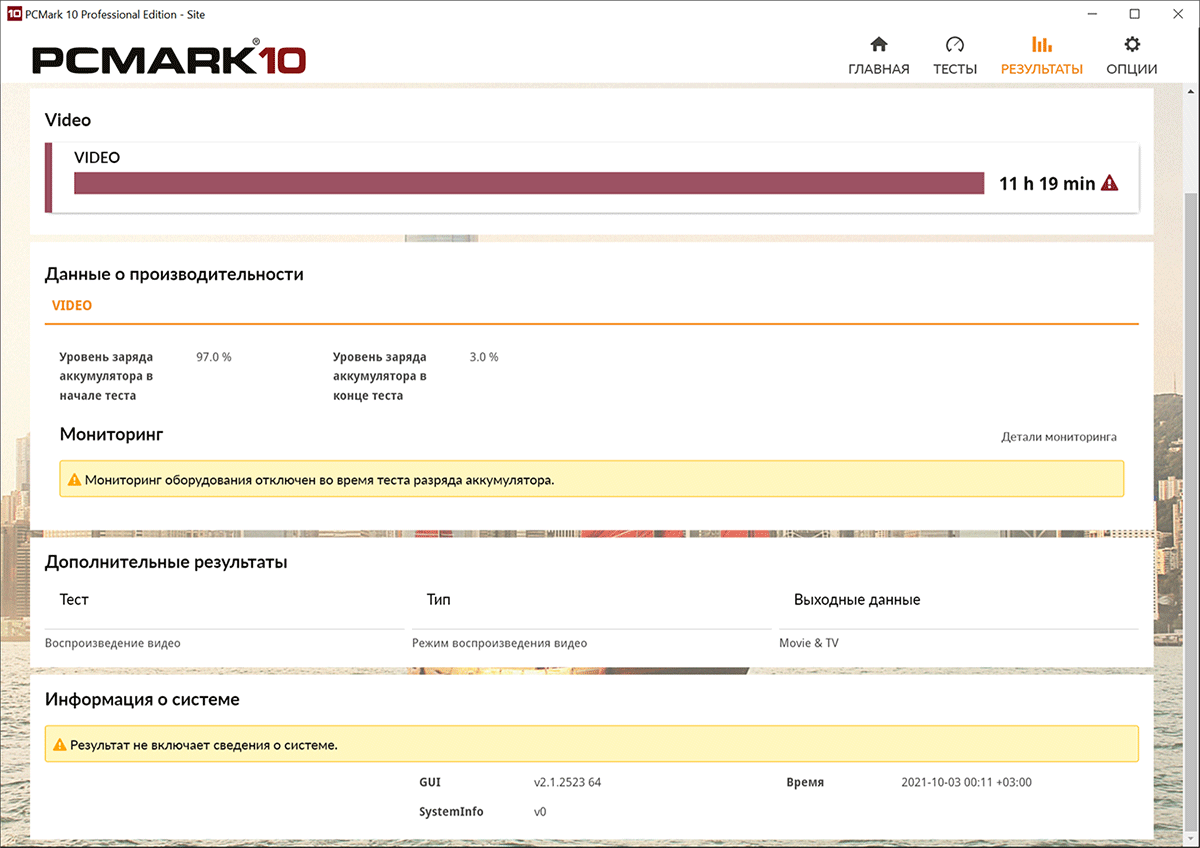Click the 11 h 19 min result value
Image resolution: width=1200 pixels, height=848 pixels.
[1047, 183]
